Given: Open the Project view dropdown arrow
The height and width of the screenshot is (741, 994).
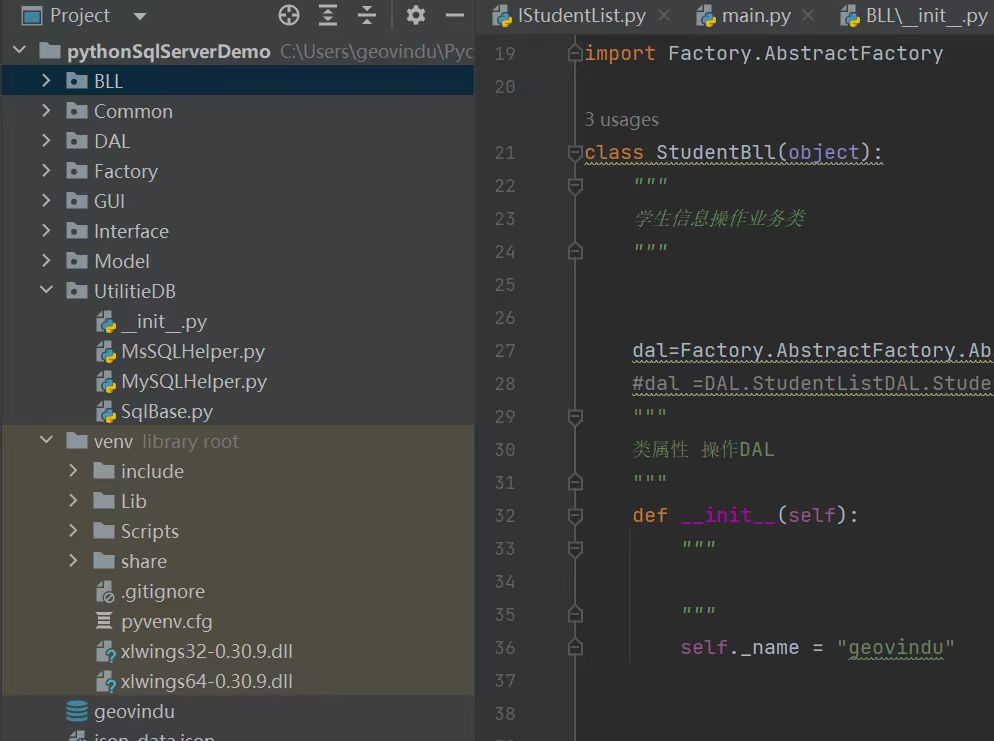Looking at the screenshot, I should [x=139, y=16].
